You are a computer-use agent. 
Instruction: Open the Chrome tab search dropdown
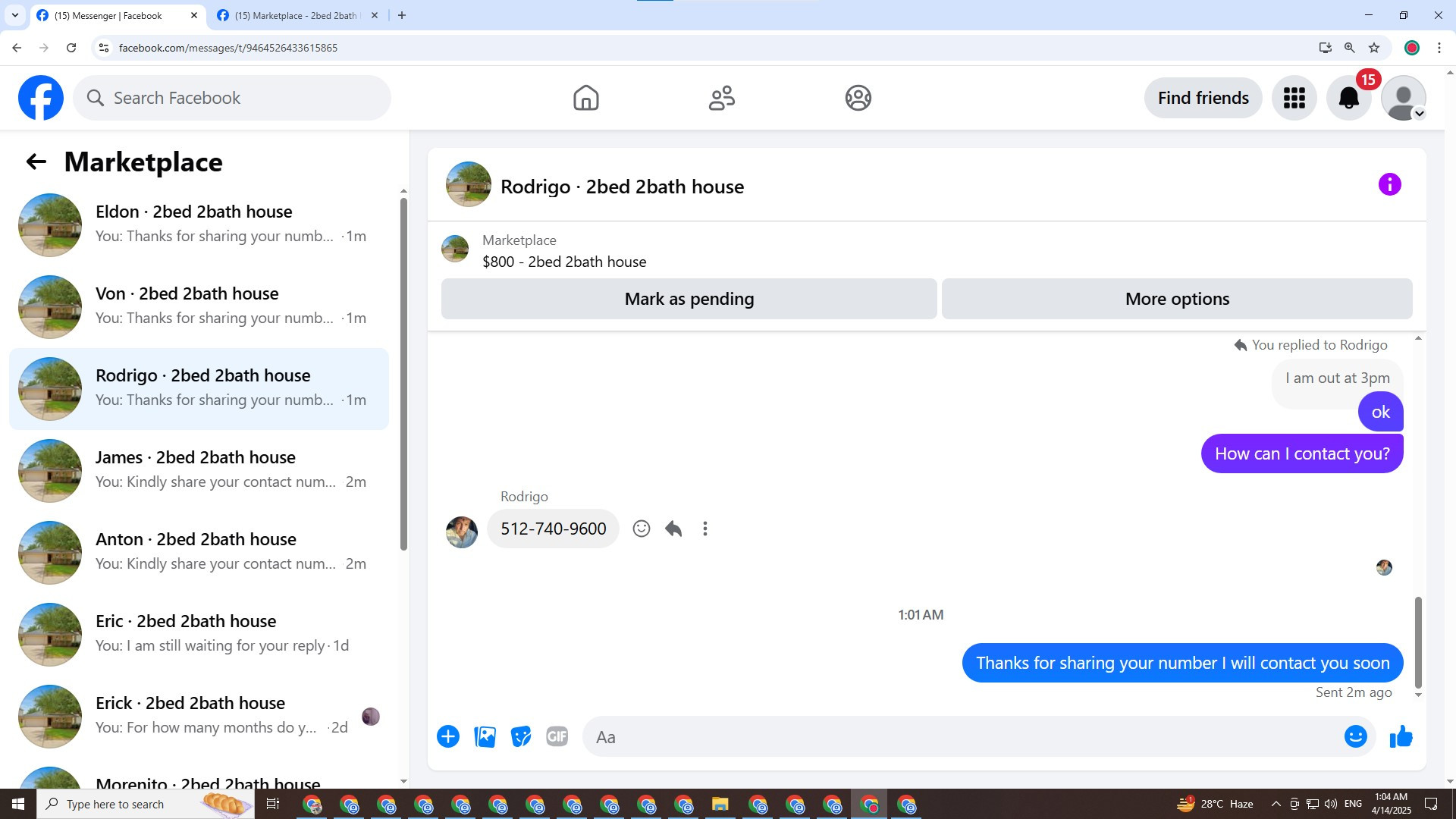point(14,15)
